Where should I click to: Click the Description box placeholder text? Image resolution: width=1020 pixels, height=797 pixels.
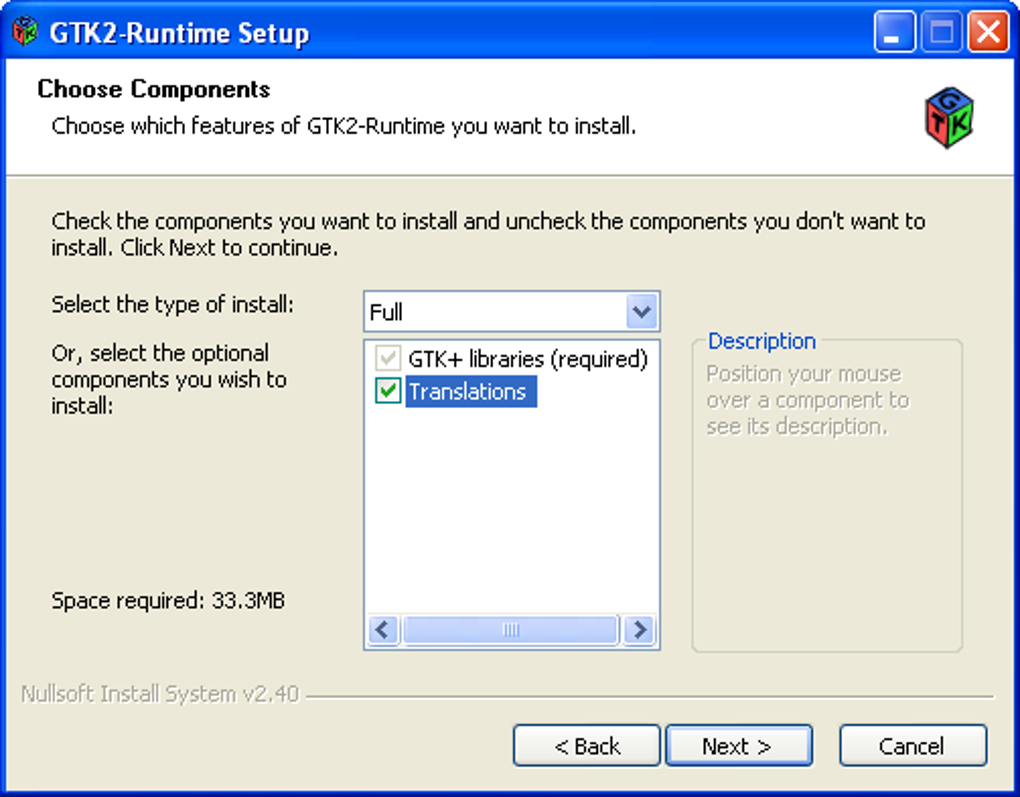[808, 400]
